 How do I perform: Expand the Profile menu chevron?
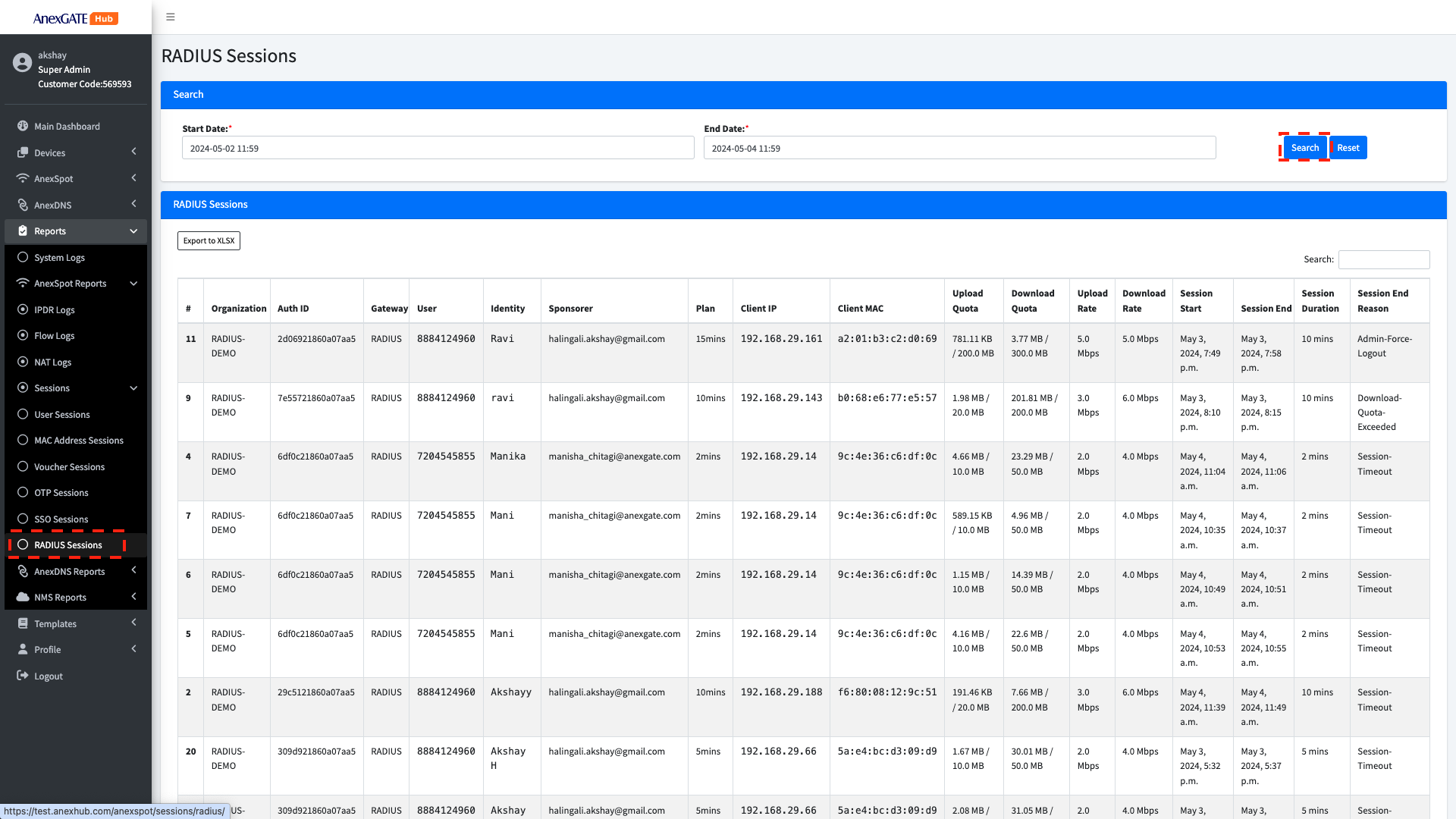(x=133, y=649)
